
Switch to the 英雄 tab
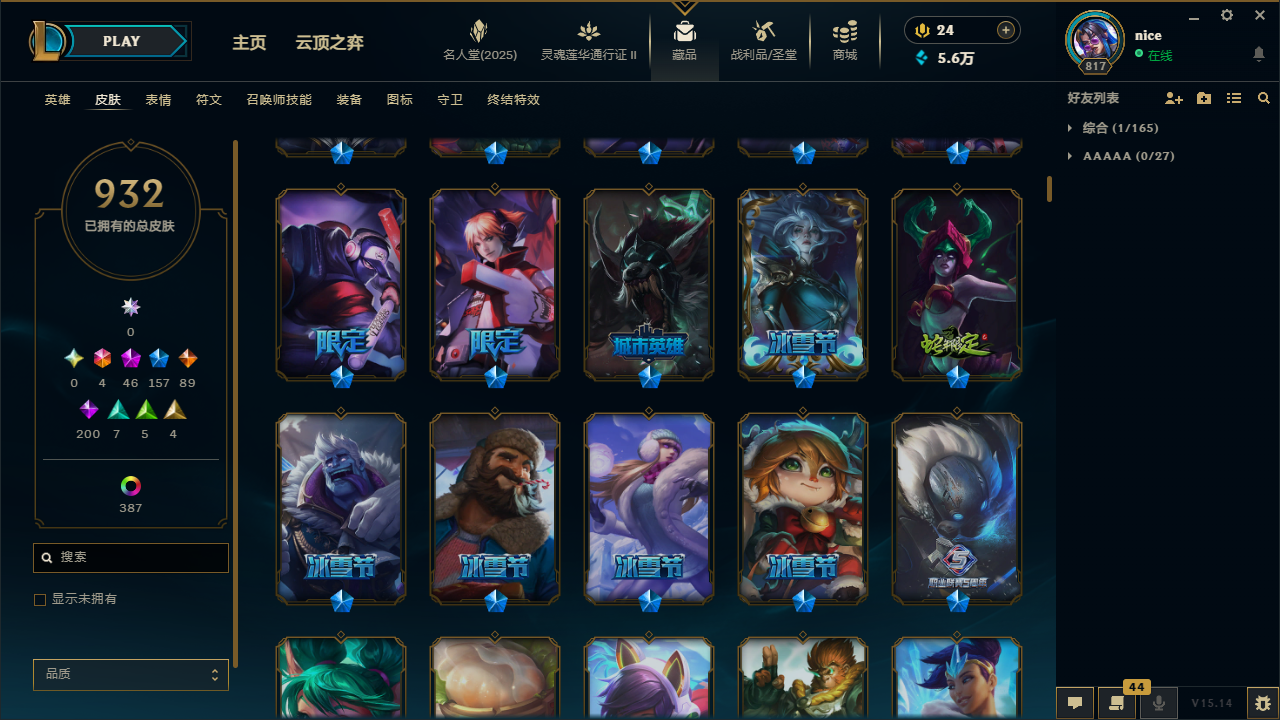[x=57, y=100]
